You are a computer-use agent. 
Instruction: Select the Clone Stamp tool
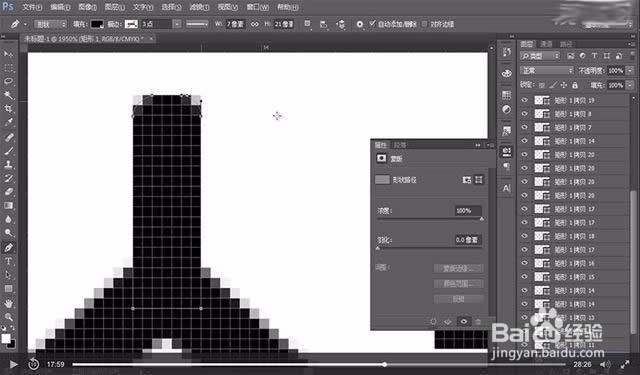click(8, 164)
